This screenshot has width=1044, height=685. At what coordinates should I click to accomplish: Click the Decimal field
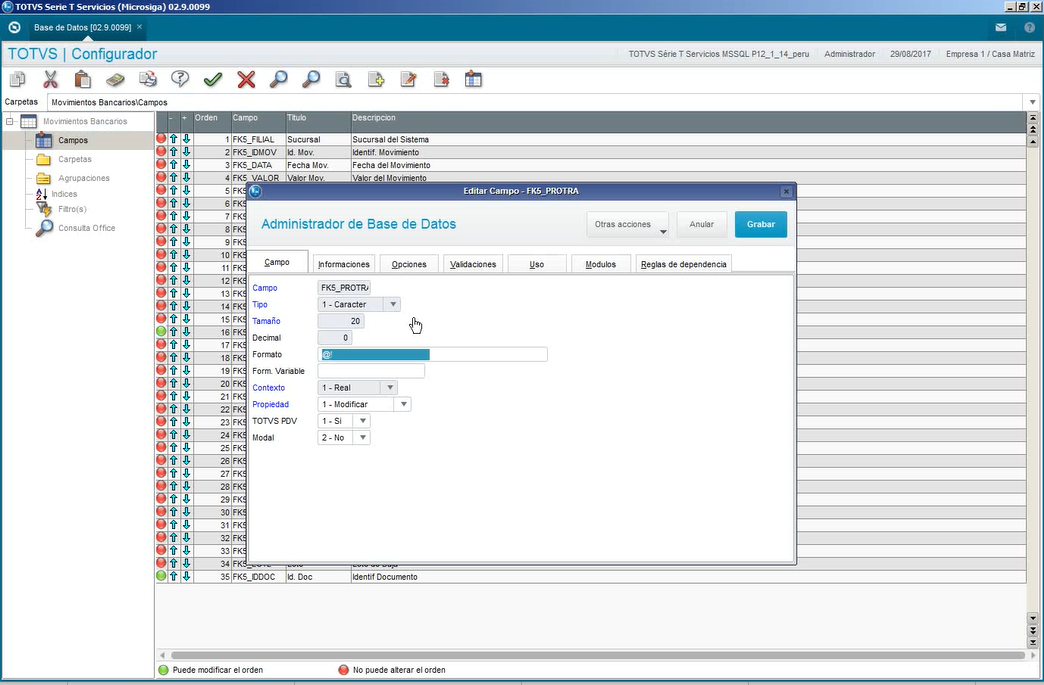[x=335, y=338]
